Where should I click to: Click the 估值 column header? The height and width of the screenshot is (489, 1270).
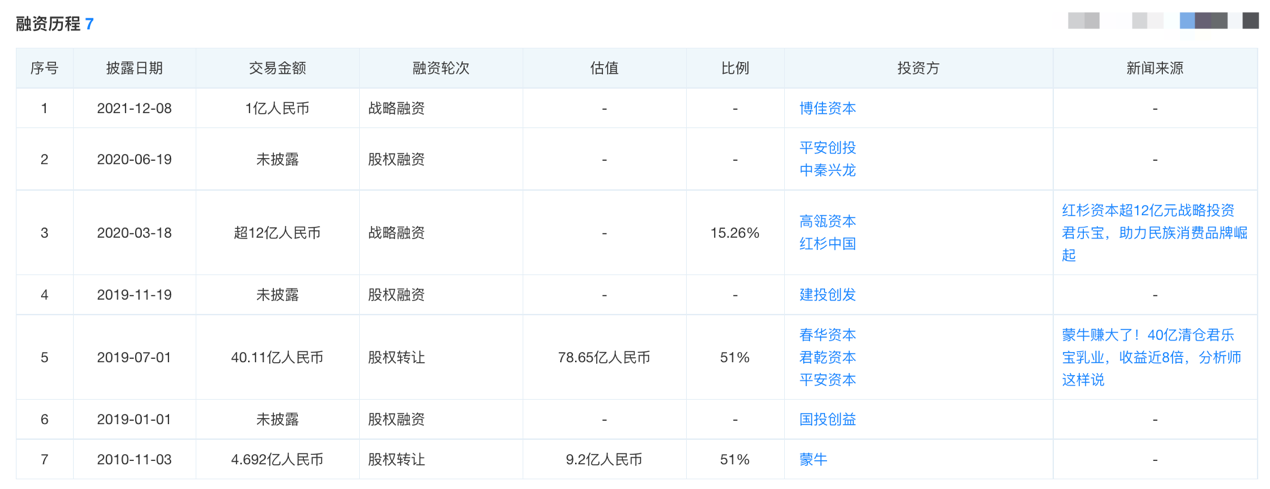(x=604, y=69)
